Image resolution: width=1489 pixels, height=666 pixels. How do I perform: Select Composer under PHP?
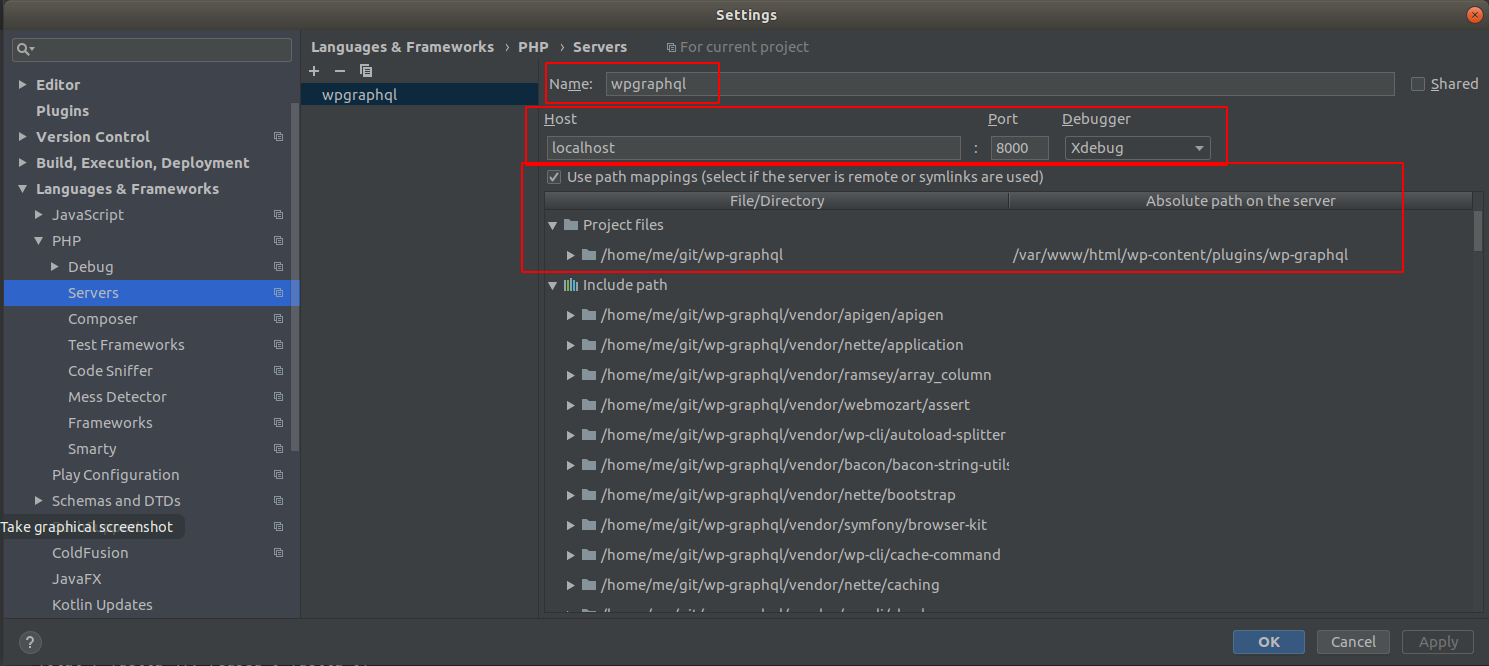[103, 319]
